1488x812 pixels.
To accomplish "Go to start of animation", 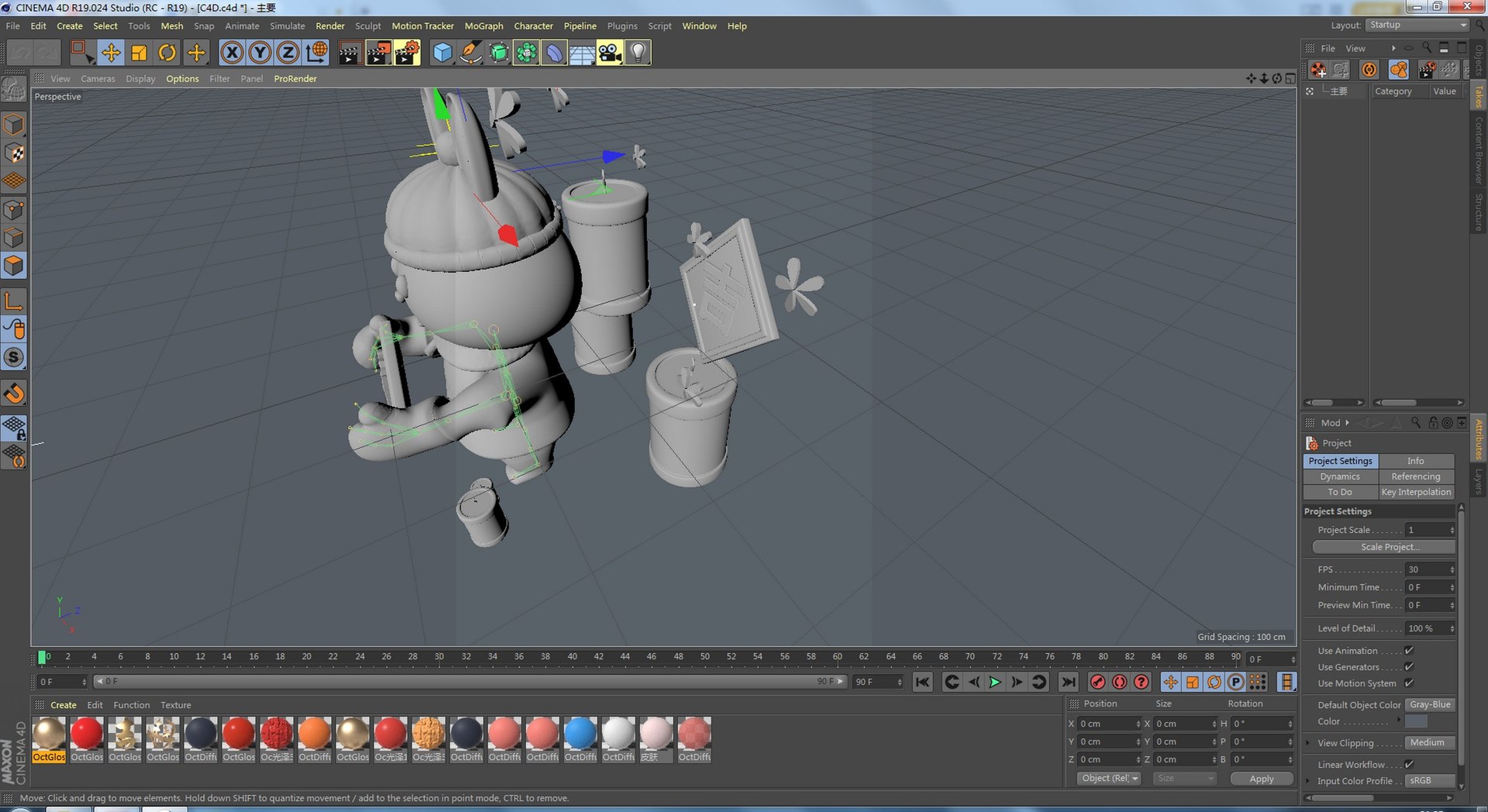I will click(x=922, y=682).
